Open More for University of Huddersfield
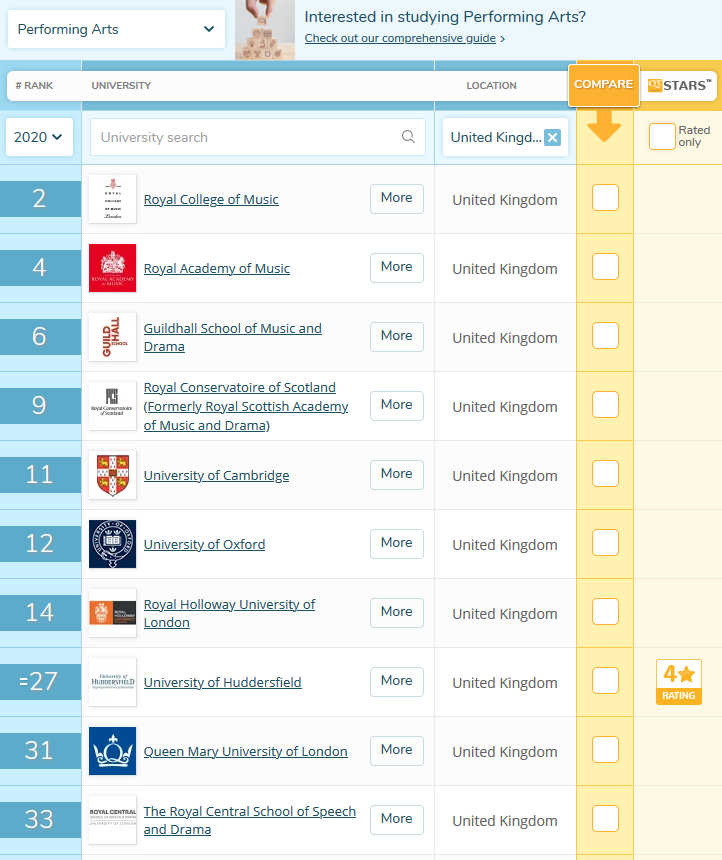Viewport: 722px width, 860px height. (x=397, y=681)
